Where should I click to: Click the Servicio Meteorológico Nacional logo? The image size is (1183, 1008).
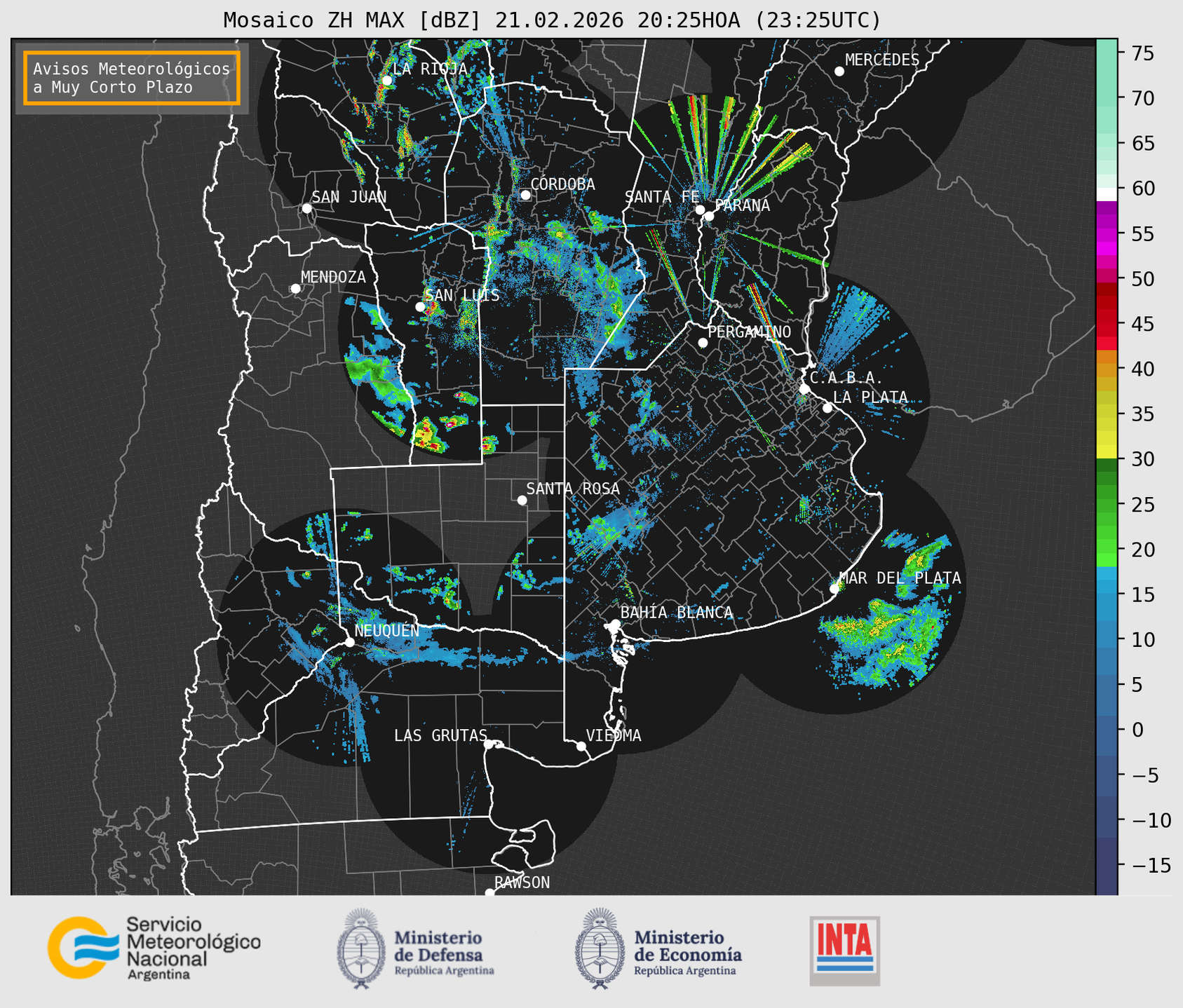pyautogui.click(x=154, y=948)
